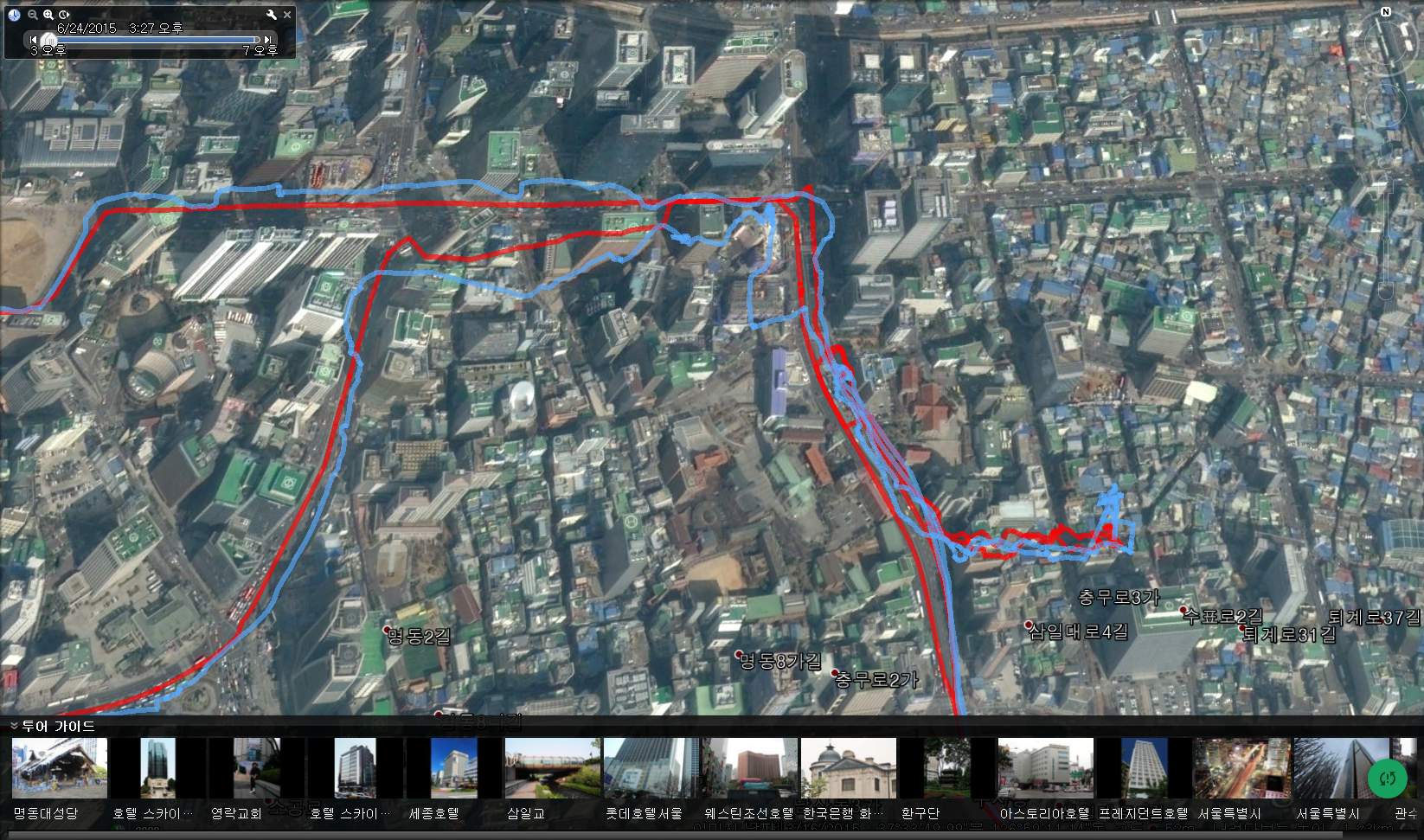Click the 환구단 tour thumbnail
The height and width of the screenshot is (840, 1424).
coord(946,768)
